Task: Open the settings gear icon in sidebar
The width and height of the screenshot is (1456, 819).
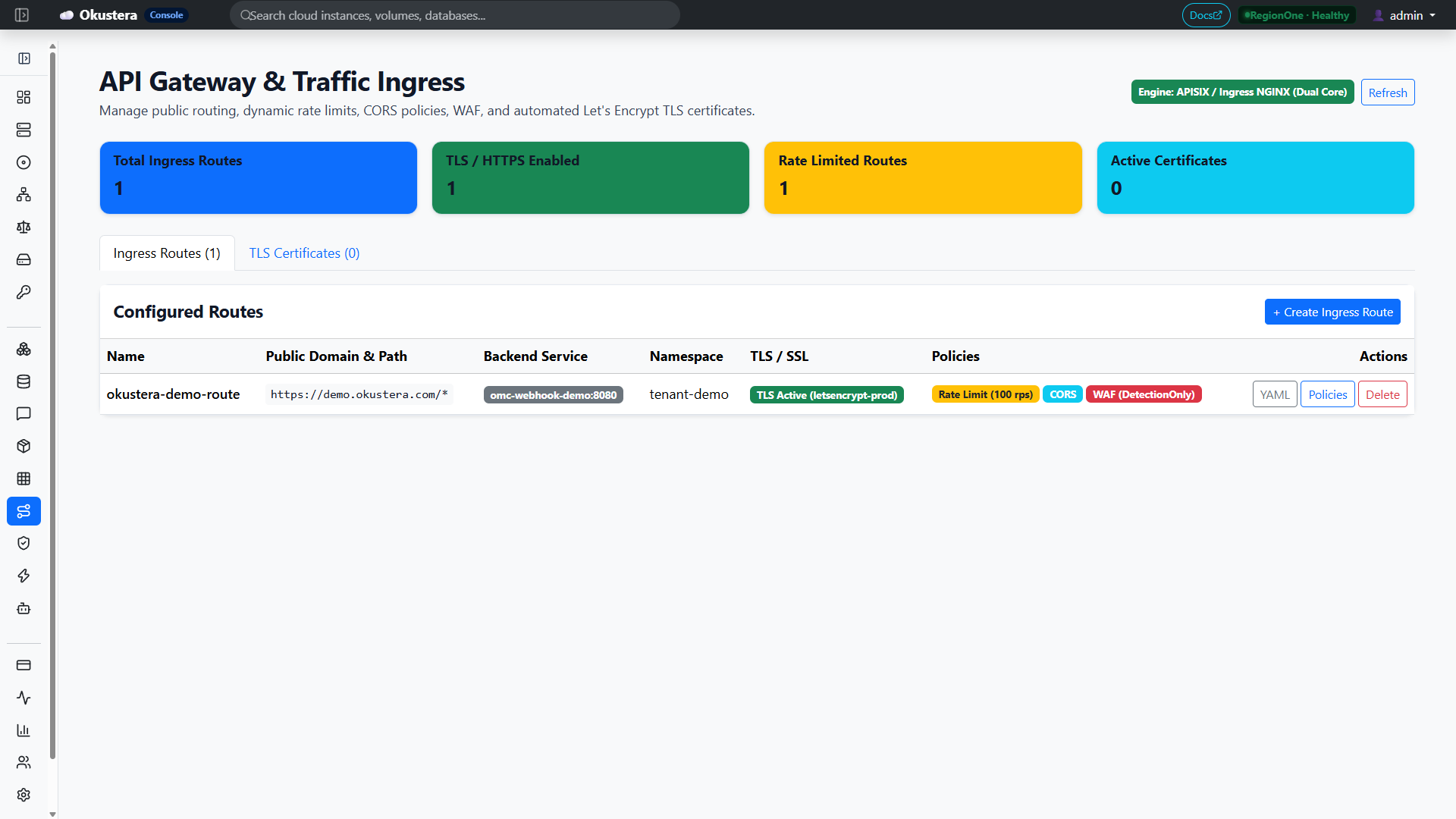Action: (24, 795)
